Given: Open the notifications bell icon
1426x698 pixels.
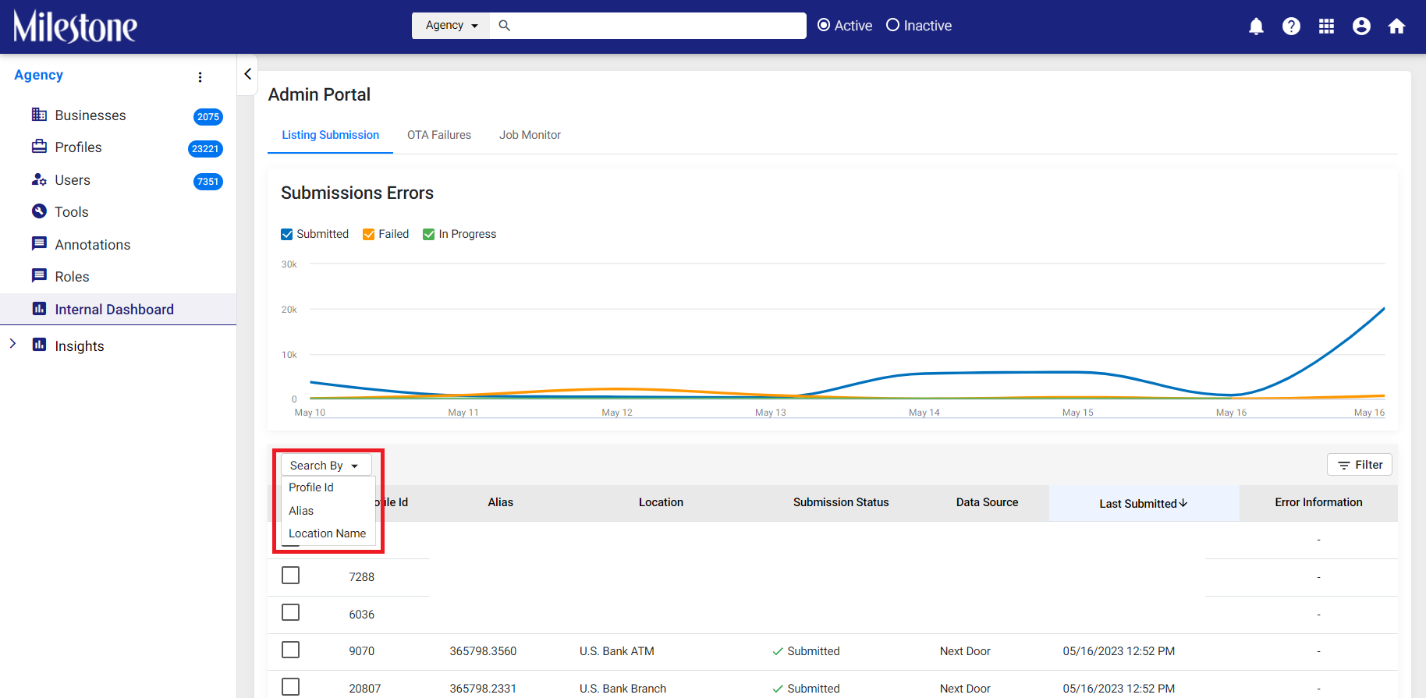Looking at the screenshot, I should tap(1256, 27).
